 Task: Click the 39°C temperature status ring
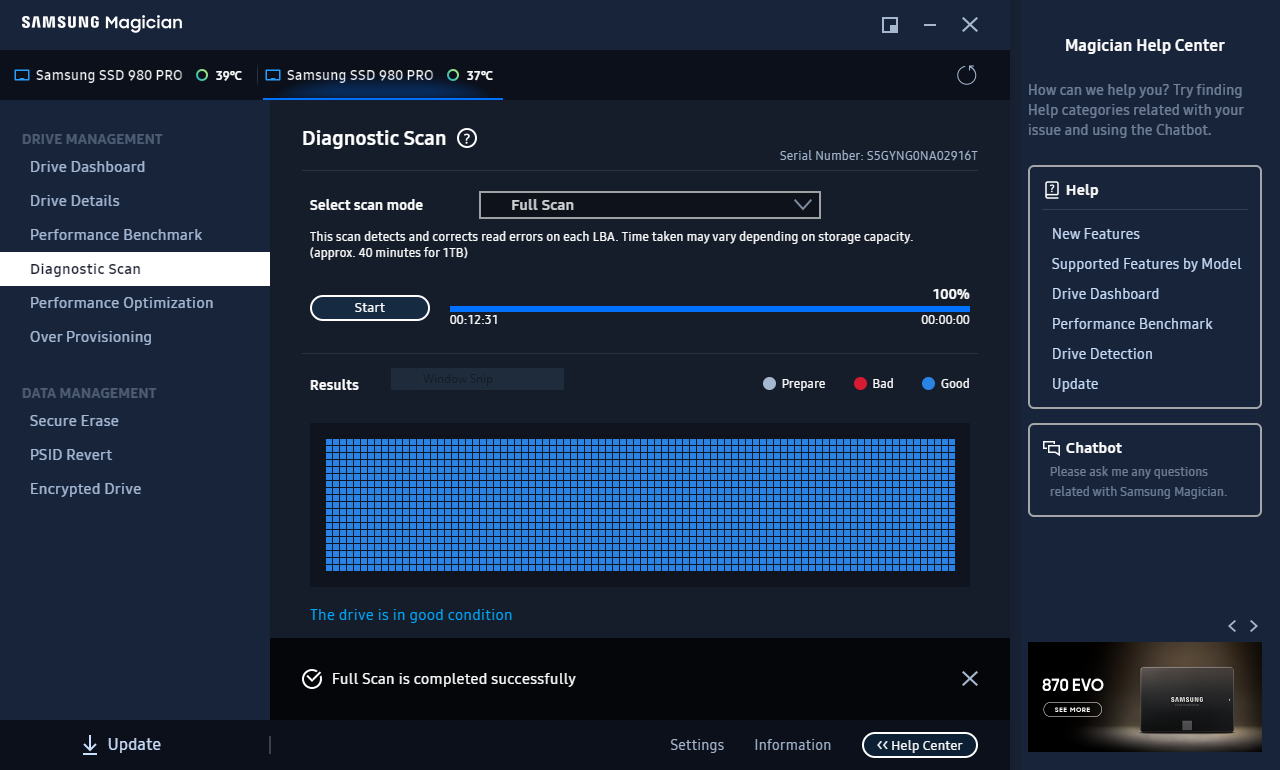(x=202, y=75)
